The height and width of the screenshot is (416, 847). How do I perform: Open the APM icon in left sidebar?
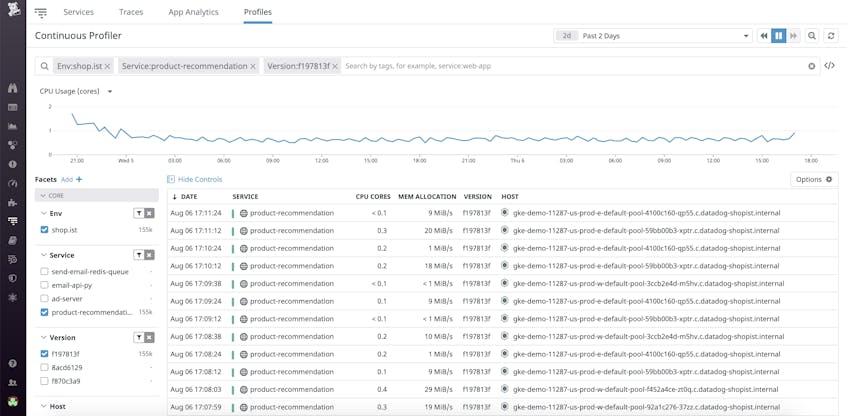pyautogui.click(x=13, y=220)
